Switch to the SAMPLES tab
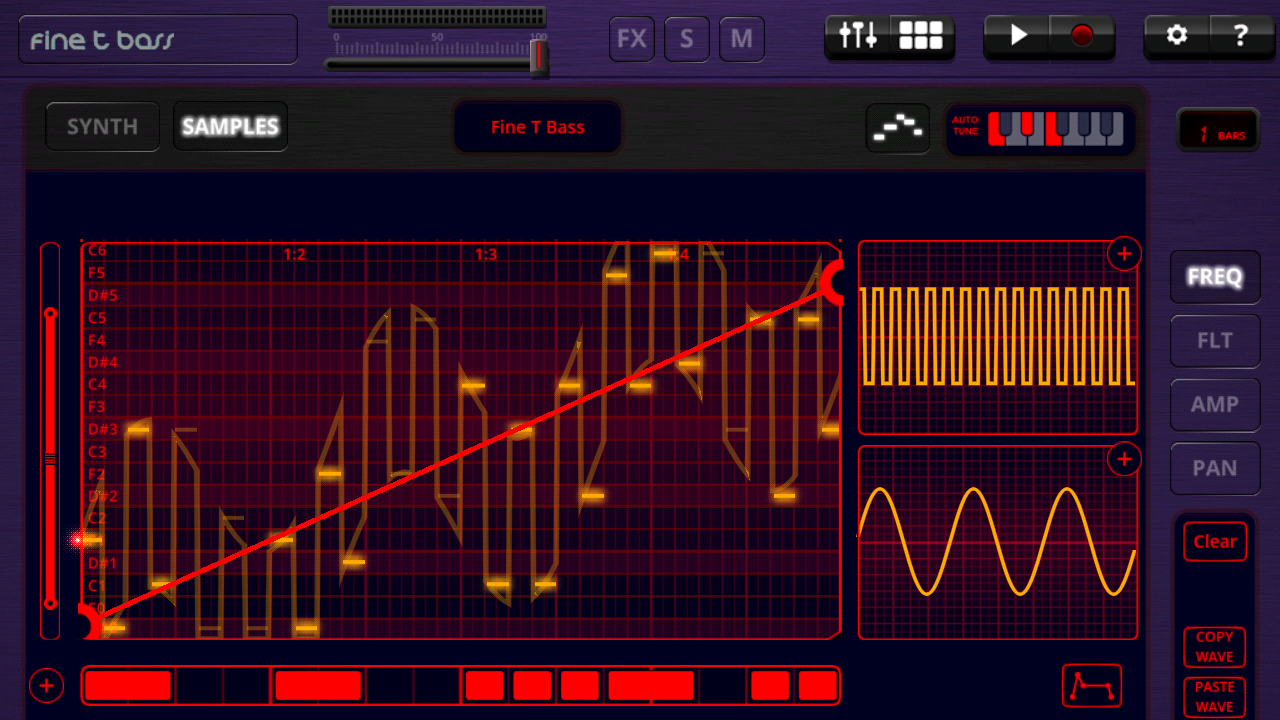Viewport: 1280px width, 720px height. point(230,126)
